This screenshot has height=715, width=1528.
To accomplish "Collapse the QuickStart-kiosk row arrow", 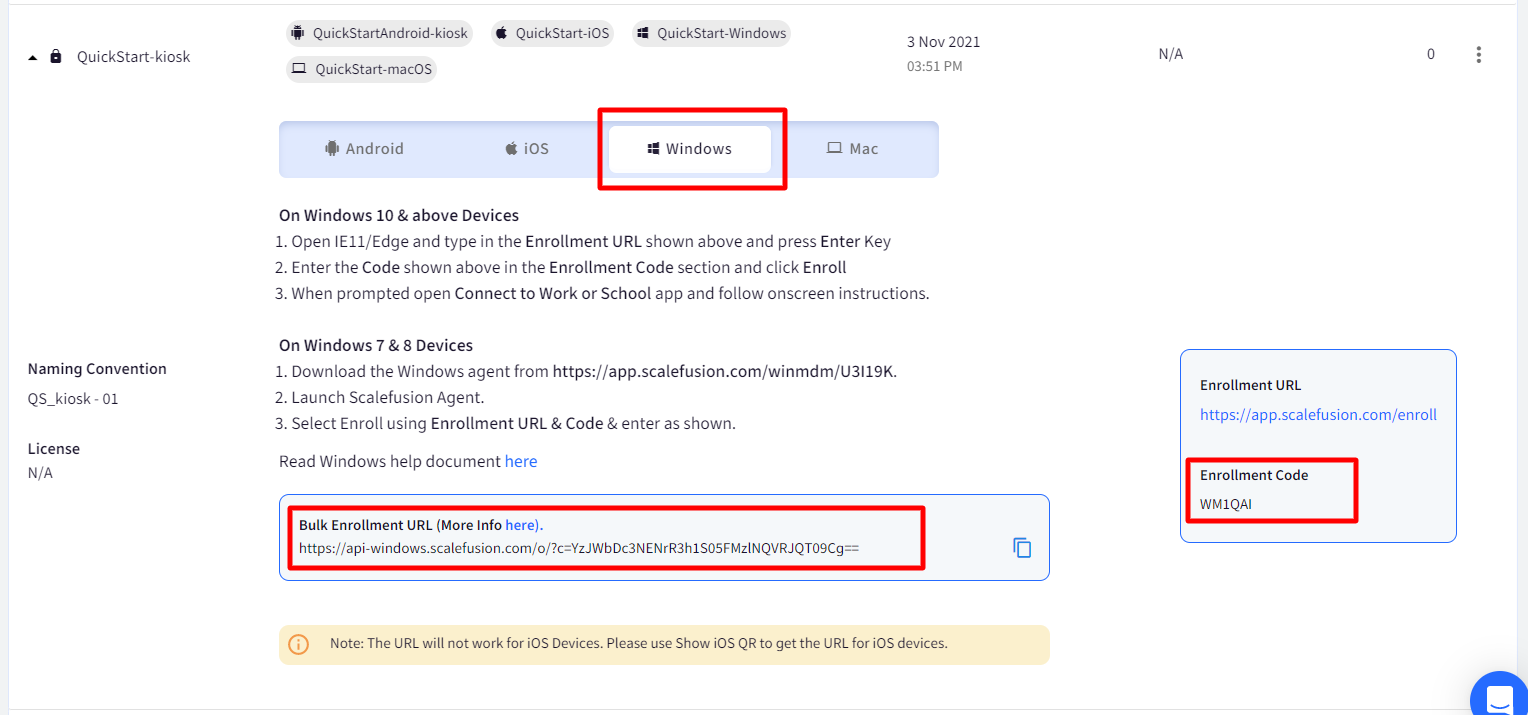I will (x=33, y=58).
